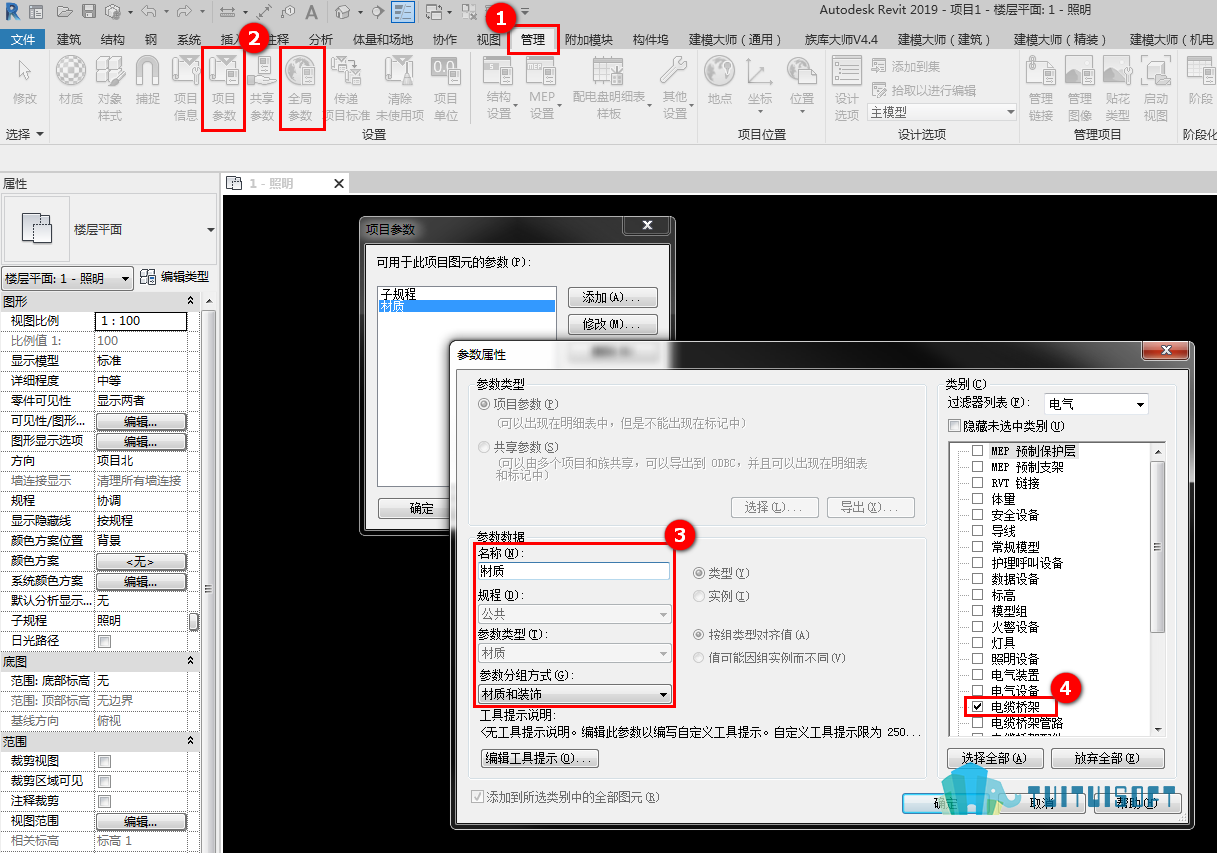Open the Snaps (捕捉) settings
This screenshot has width=1217, height=853.
(x=148, y=80)
